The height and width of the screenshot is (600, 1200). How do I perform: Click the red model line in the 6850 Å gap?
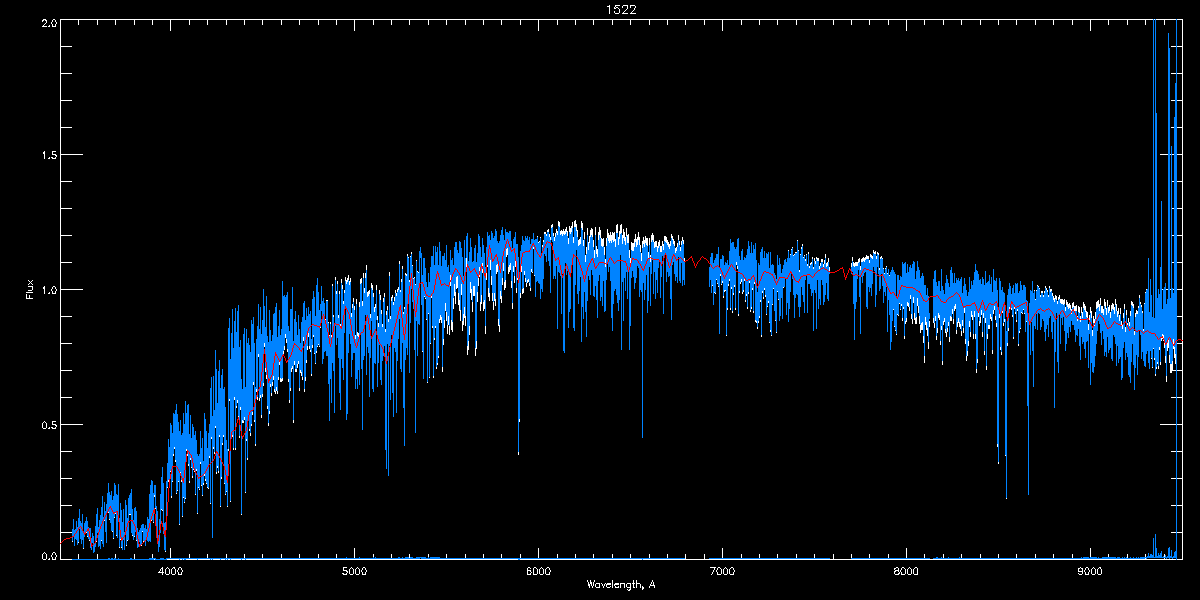[697, 261]
